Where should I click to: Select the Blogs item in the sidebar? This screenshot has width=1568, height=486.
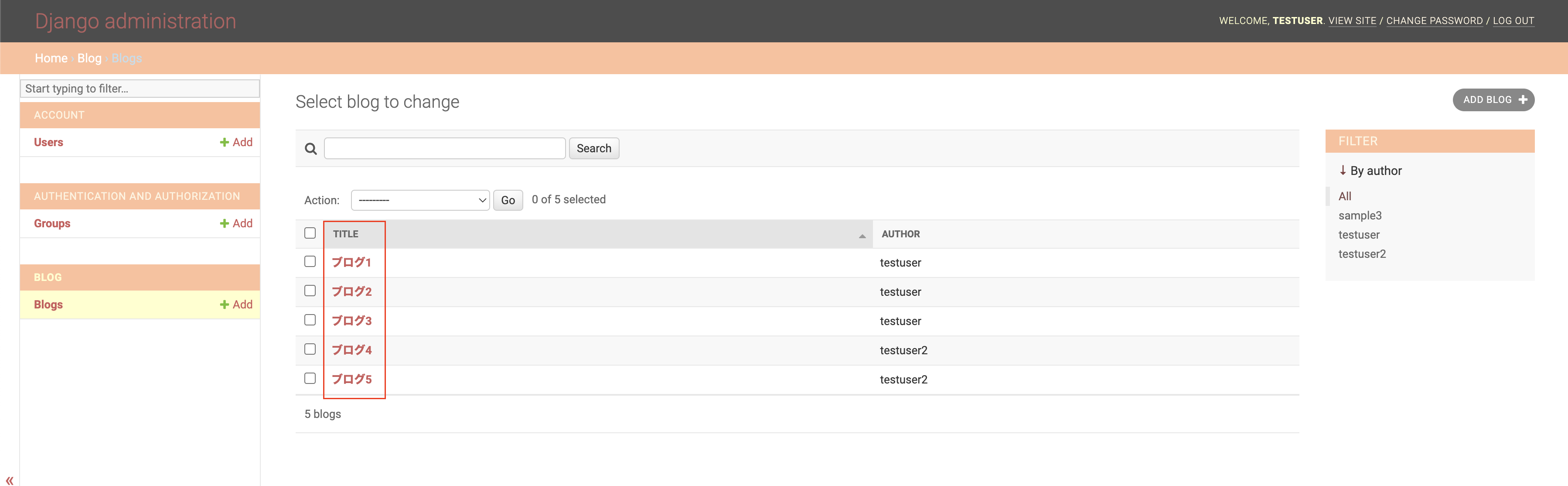coord(49,305)
